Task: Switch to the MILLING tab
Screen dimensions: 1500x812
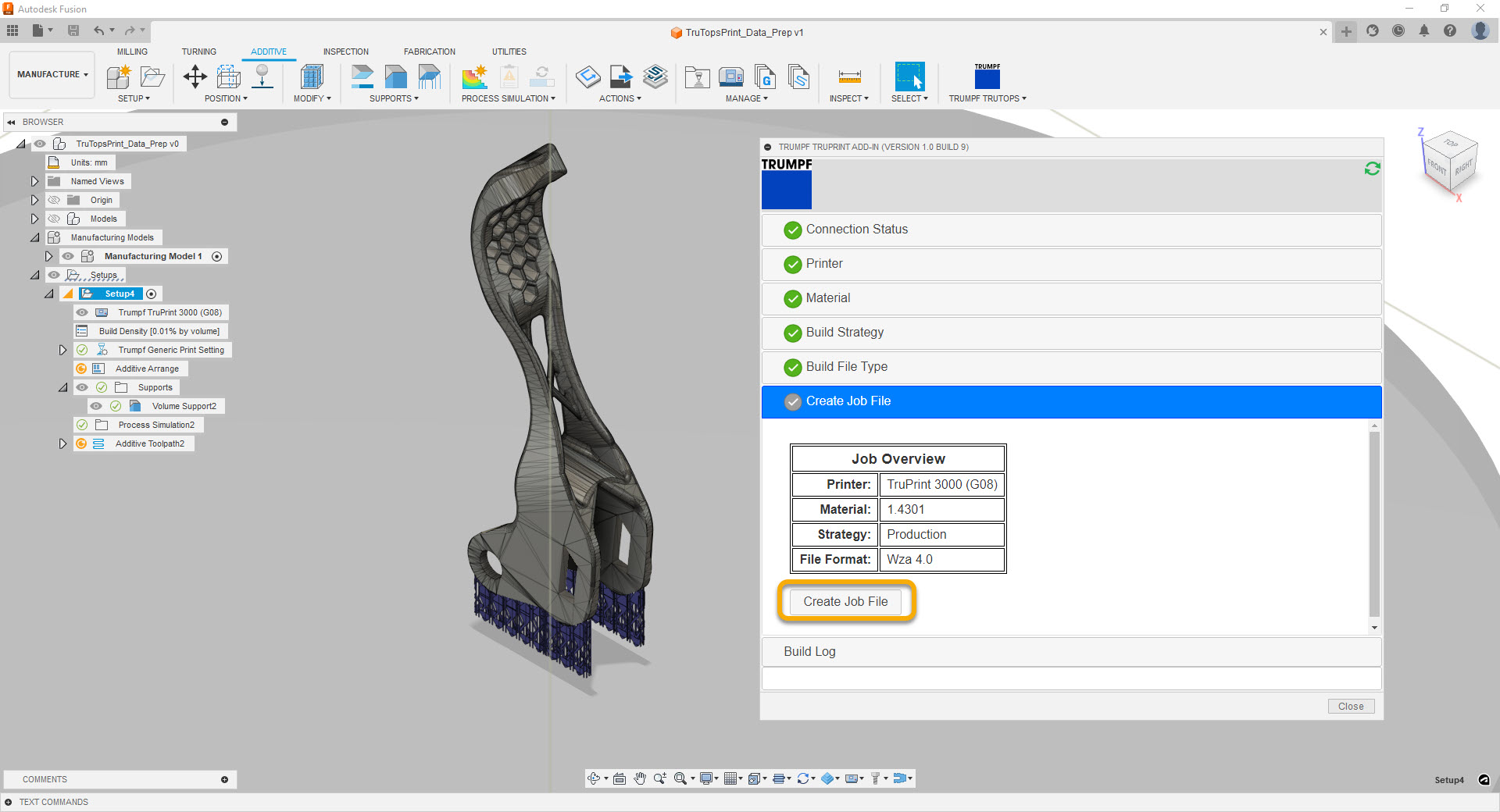Action: 132,52
